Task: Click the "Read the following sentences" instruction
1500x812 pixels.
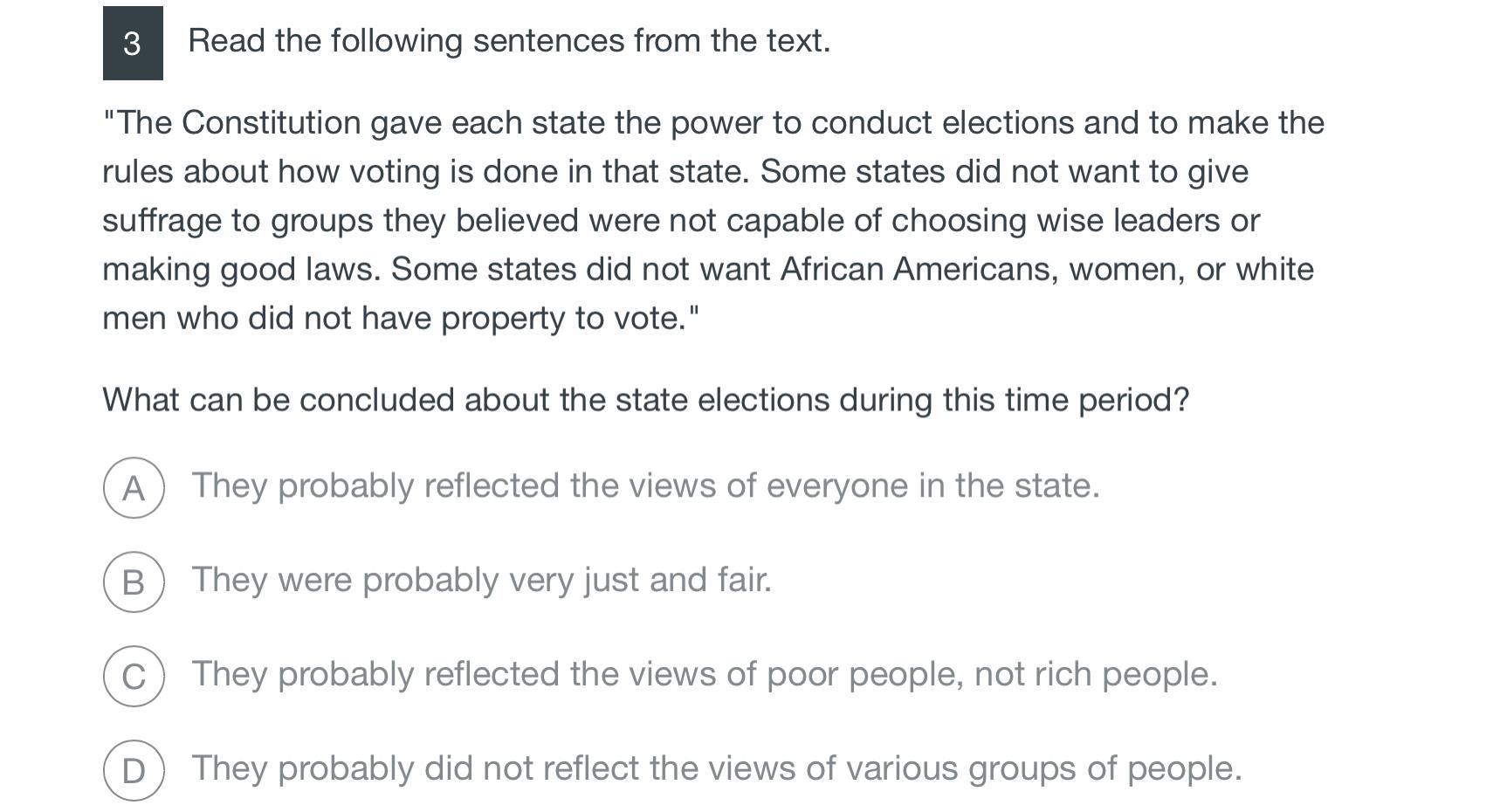Action: [509, 41]
